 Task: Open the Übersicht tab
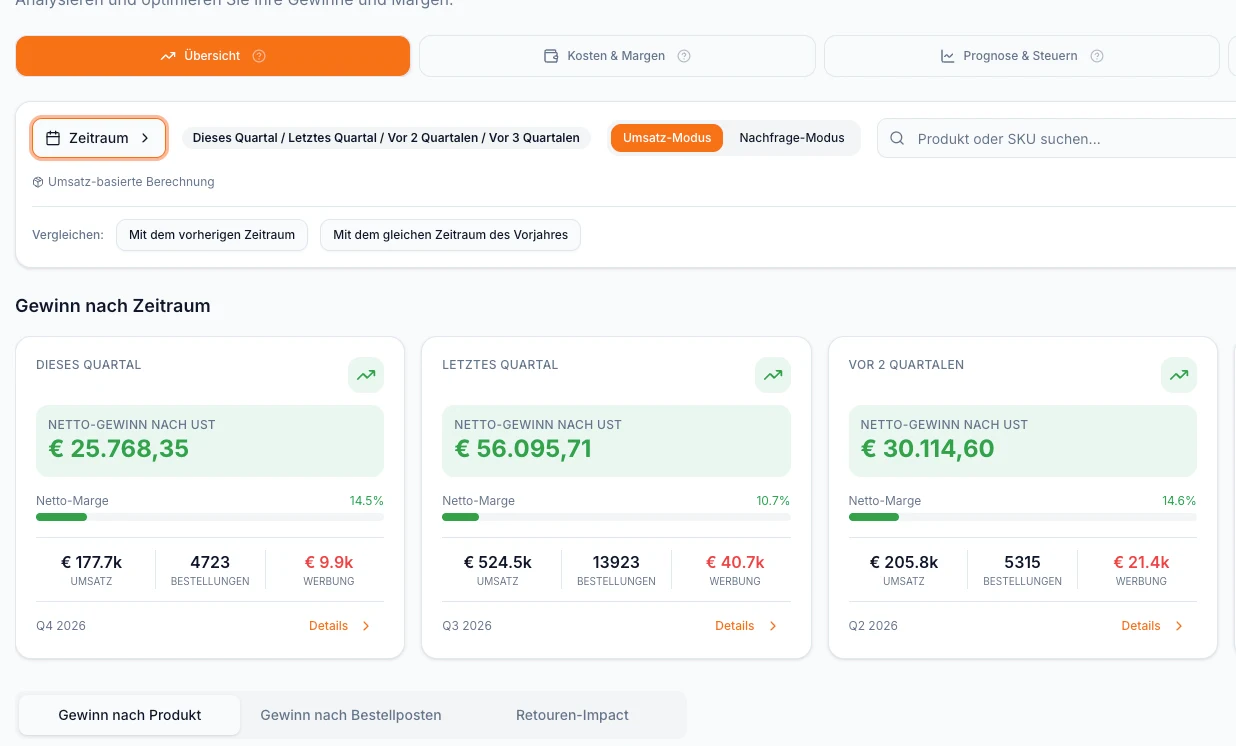click(213, 56)
